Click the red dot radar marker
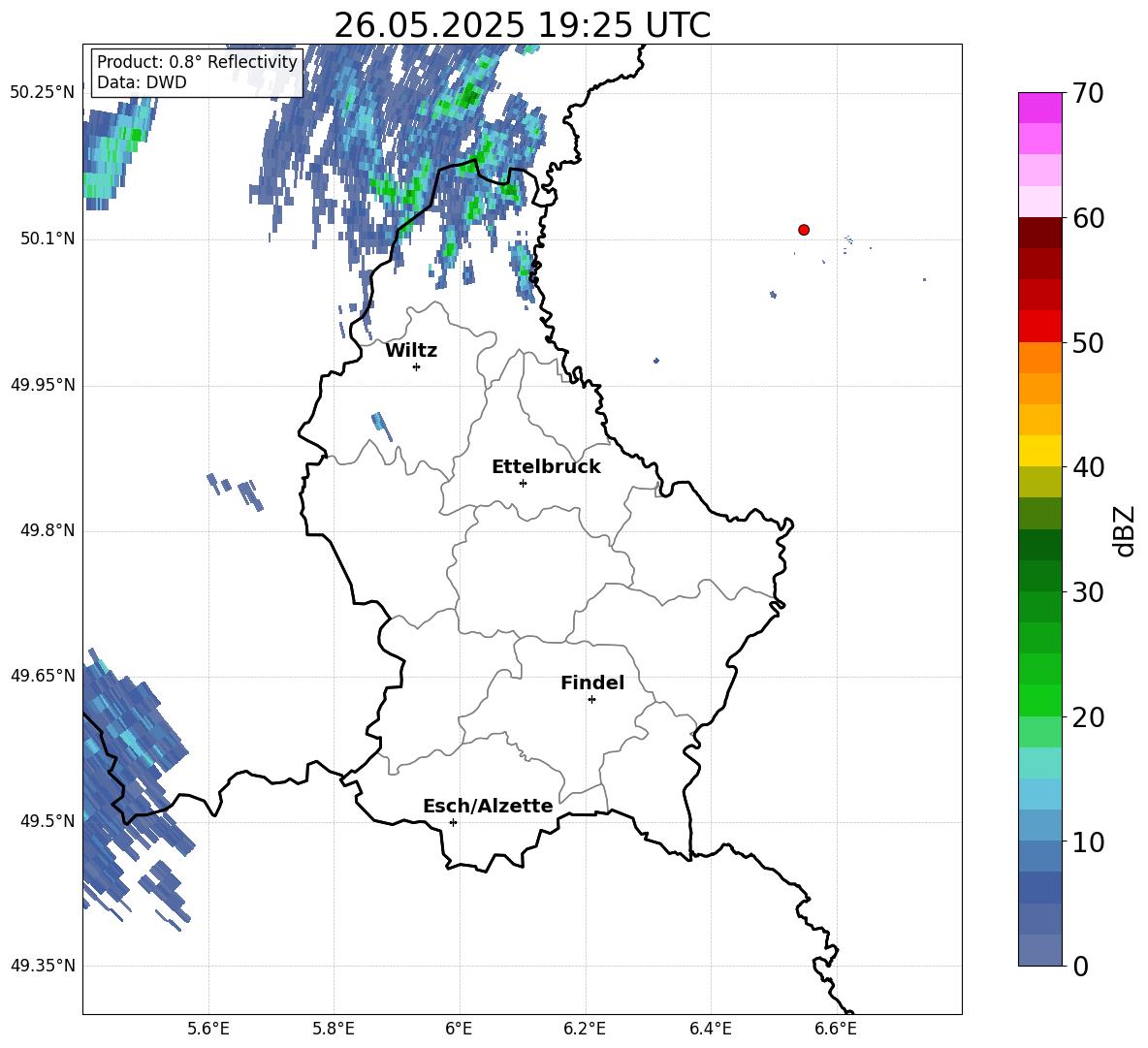The image size is (1148, 1048). [x=803, y=230]
